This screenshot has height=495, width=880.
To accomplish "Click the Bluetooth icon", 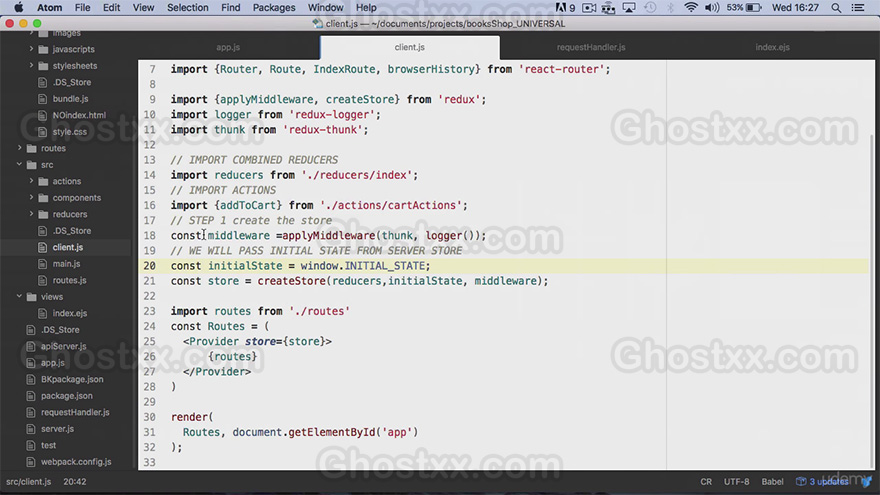I will (x=670, y=7).
